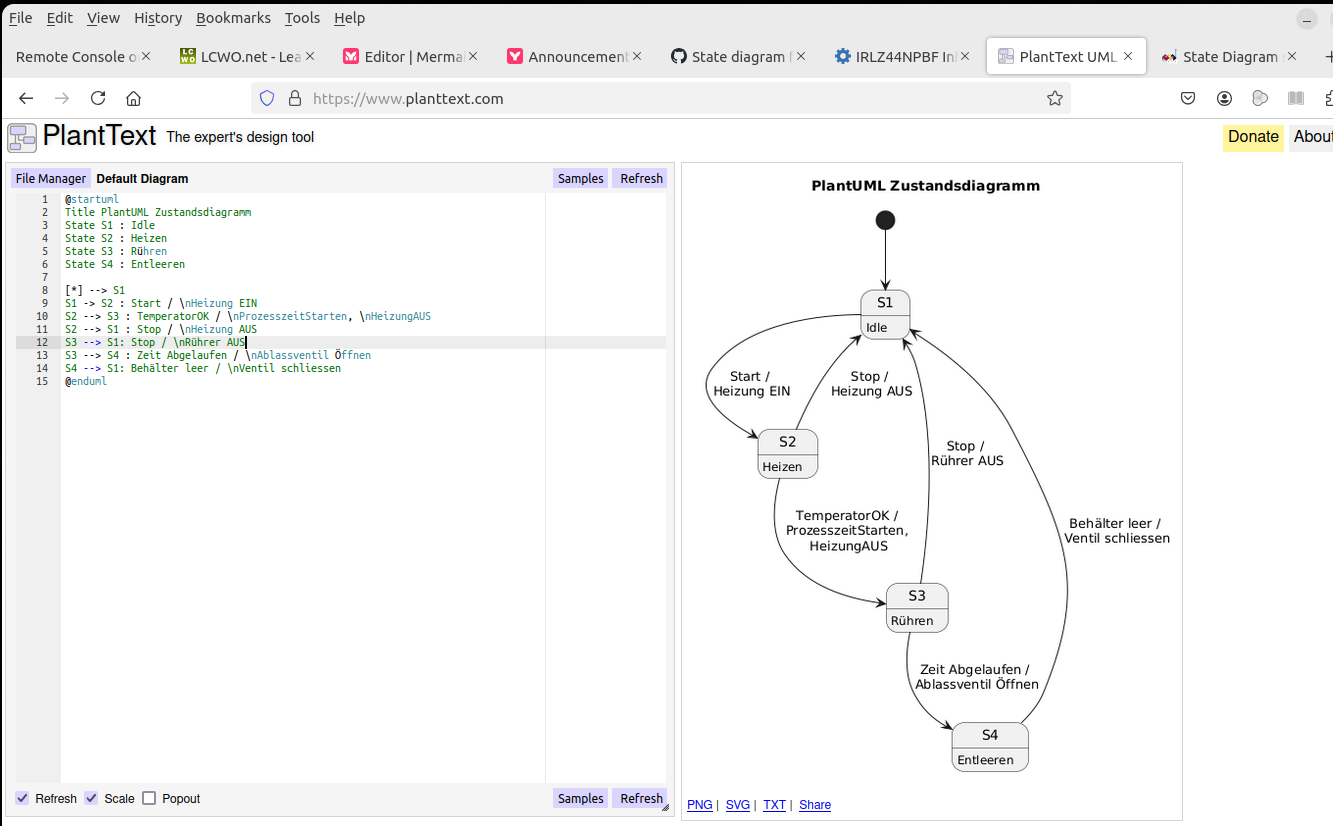Click the reader view library icon in toolbar
This screenshot has height=826, width=1333.
1296,98
